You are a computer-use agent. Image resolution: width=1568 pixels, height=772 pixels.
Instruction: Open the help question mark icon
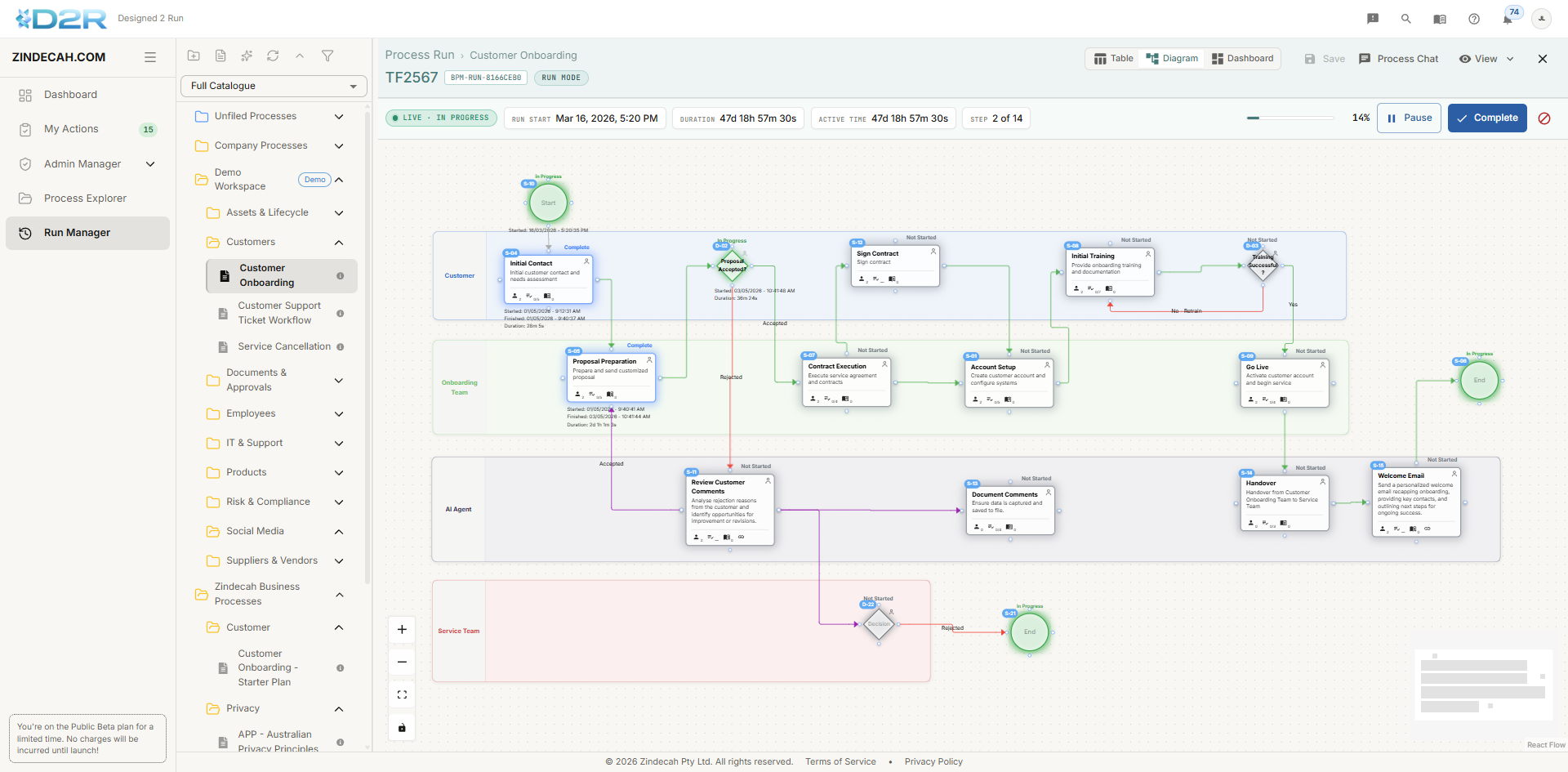click(1474, 19)
